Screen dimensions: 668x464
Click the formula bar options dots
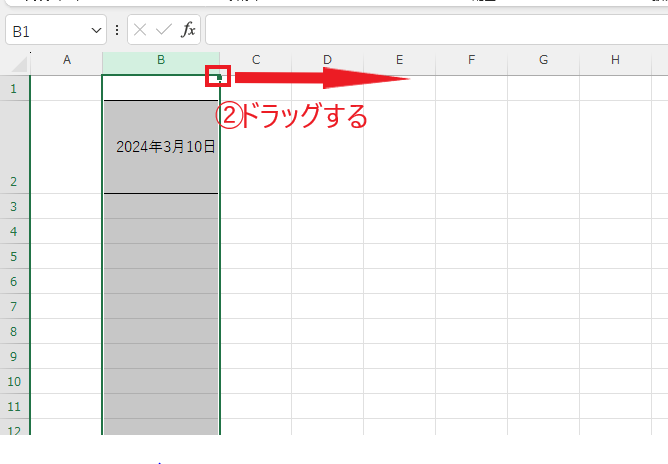117,30
